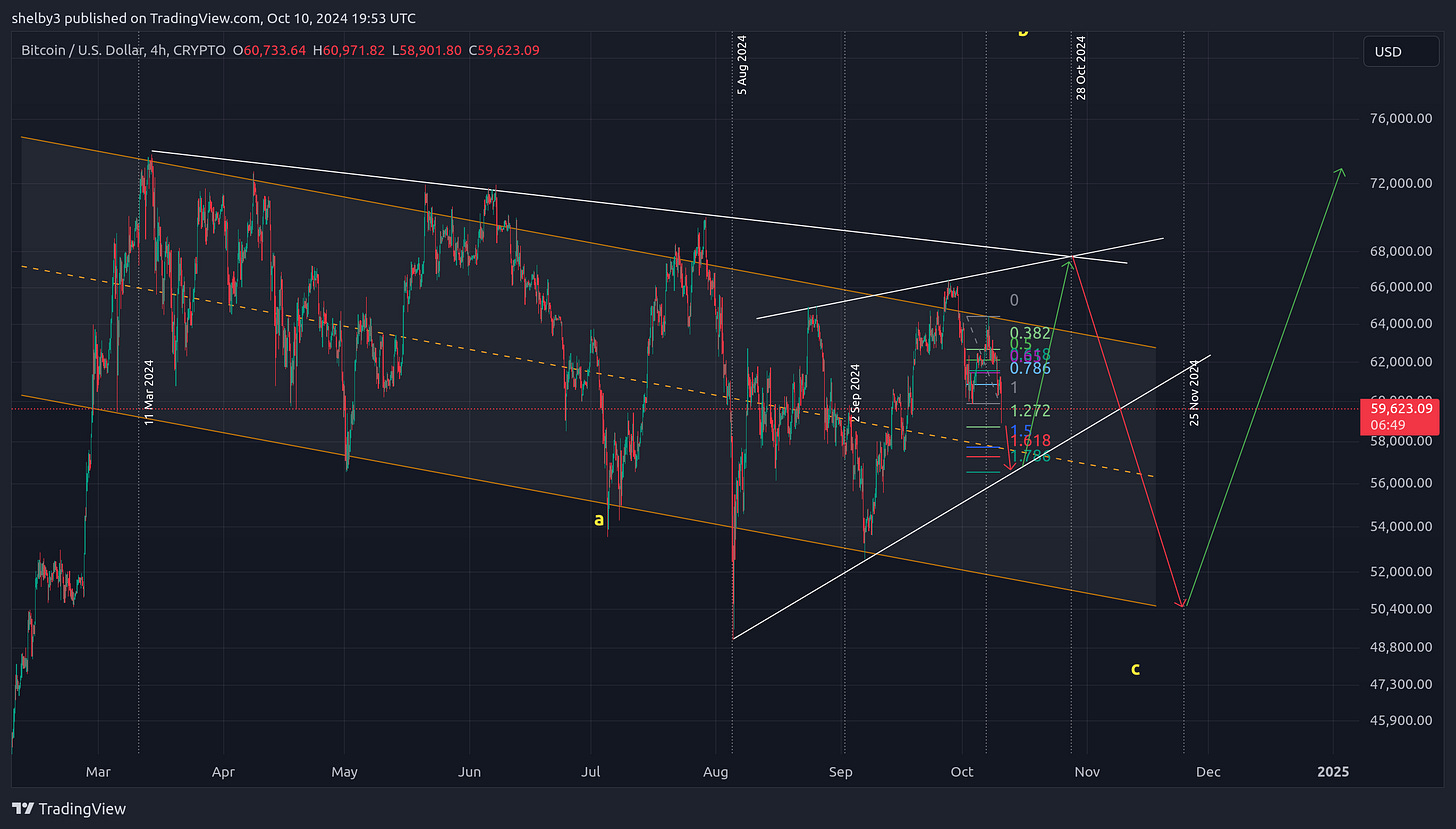Select the 2 Sep 2024 vertical date marker
Image resolution: width=1456 pixels, height=829 pixels.
click(855, 393)
